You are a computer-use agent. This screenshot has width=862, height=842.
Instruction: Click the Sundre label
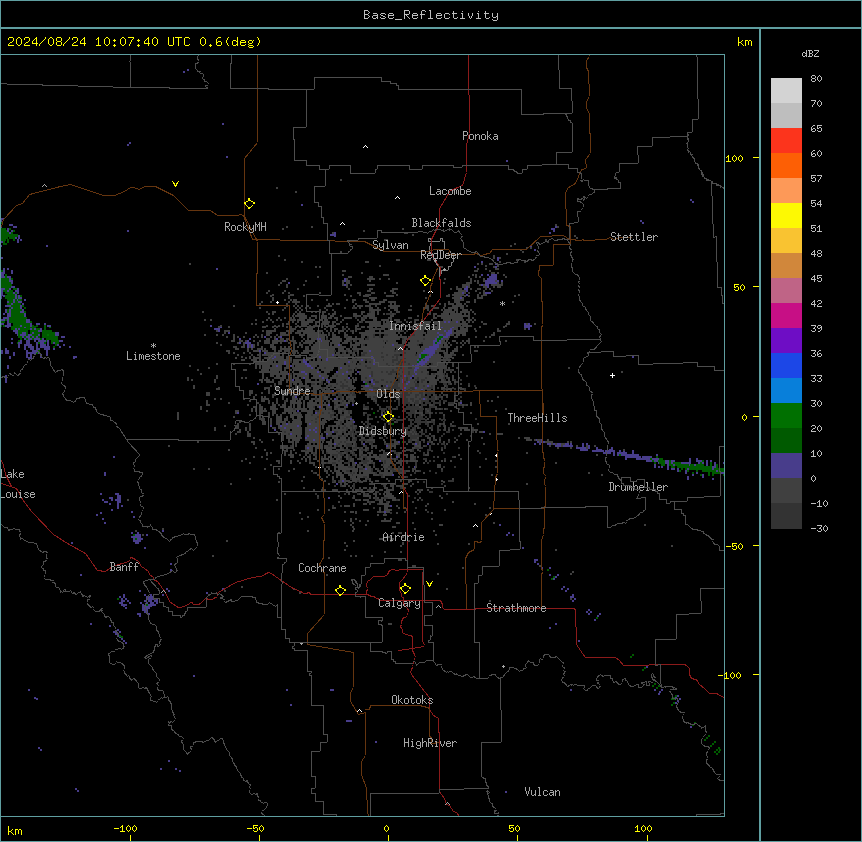coord(292,391)
